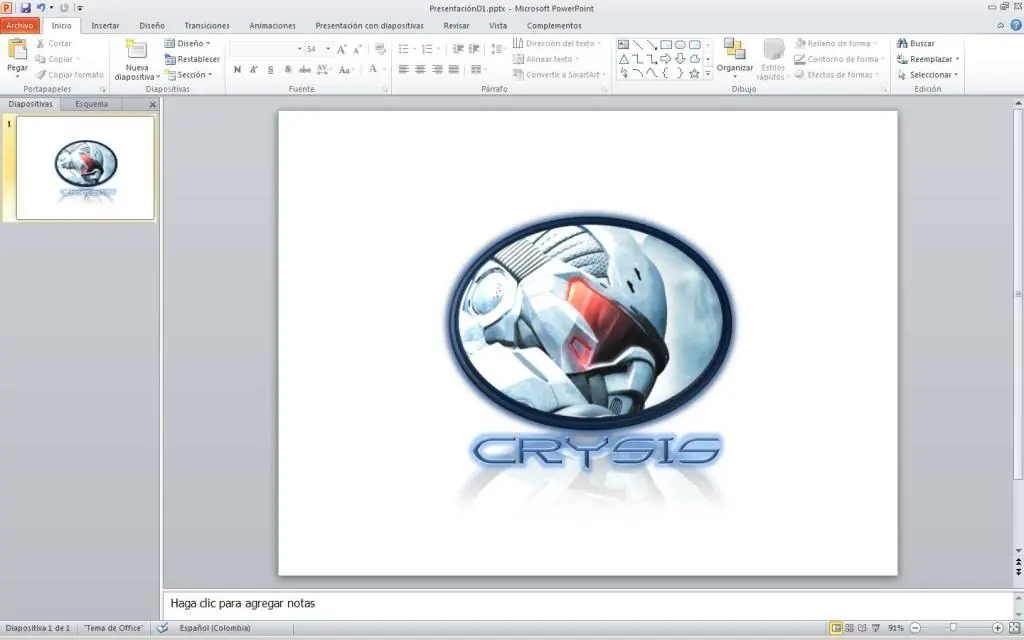The image size is (1024, 640).
Task: Click the Pegar paste icon
Action: click(18, 49)
